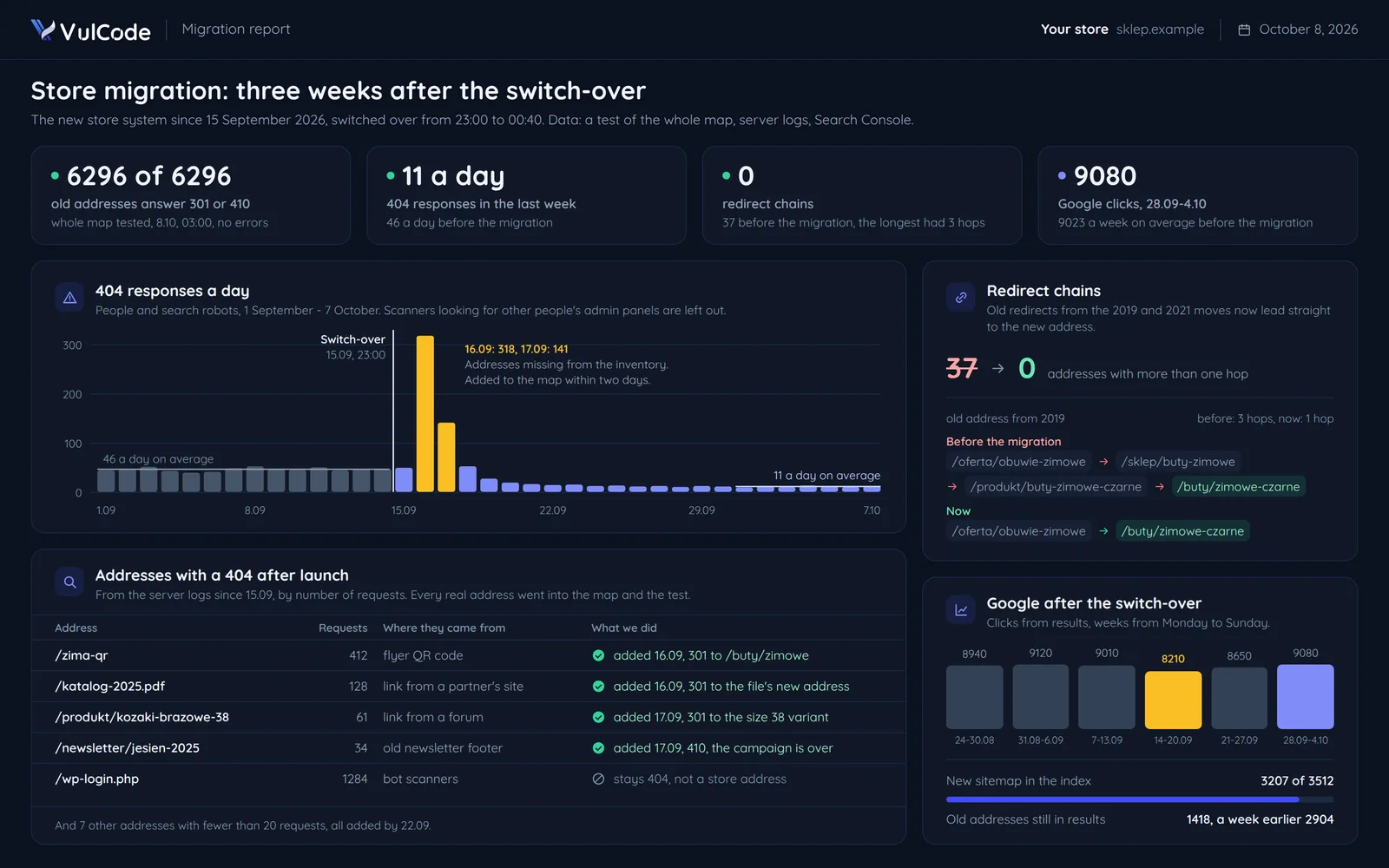Click the calendar icon beside October 8, 2026
The image size is (1389, 868).
pos(1243,30)
